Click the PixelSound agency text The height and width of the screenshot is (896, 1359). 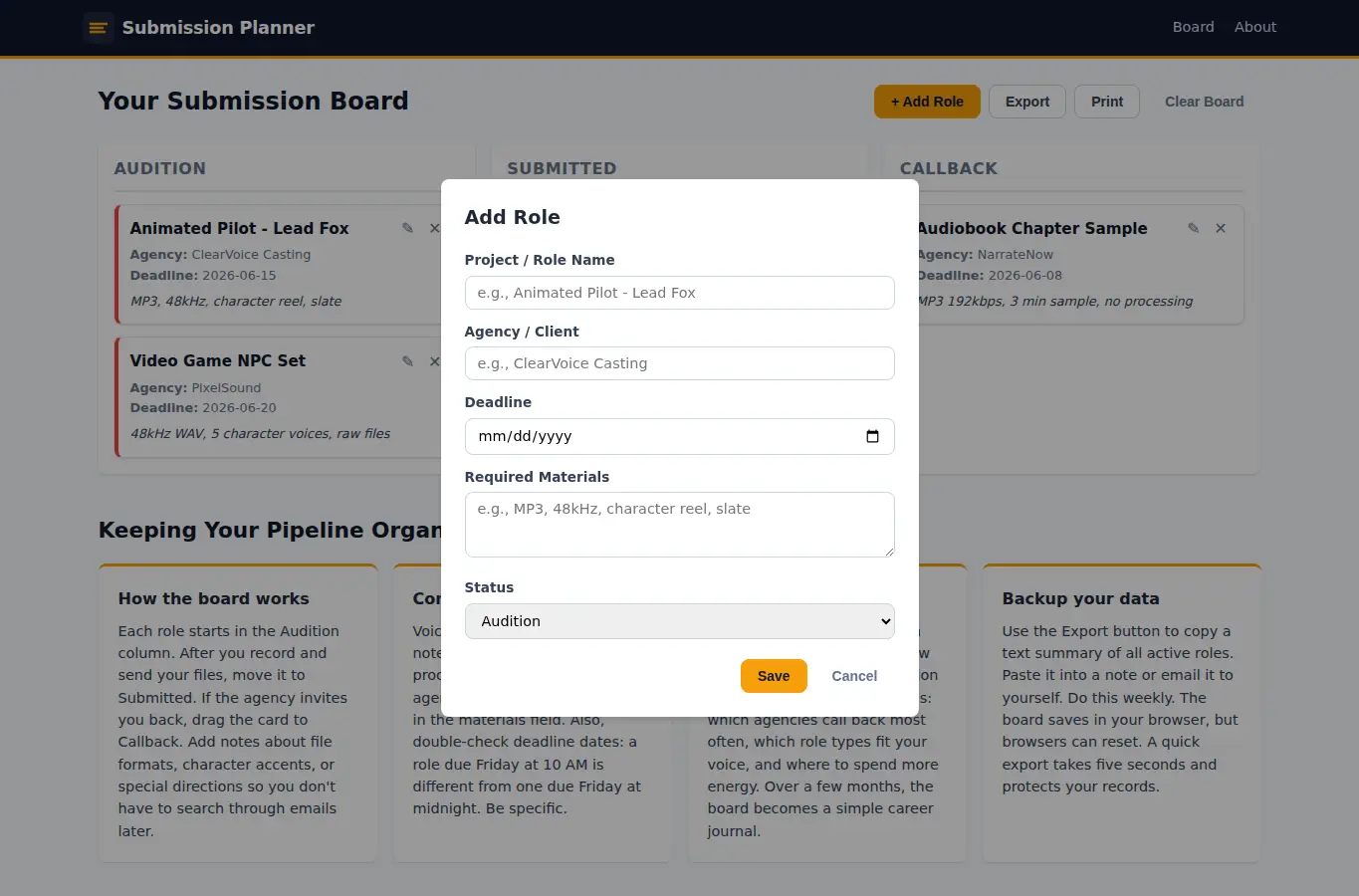226,388
